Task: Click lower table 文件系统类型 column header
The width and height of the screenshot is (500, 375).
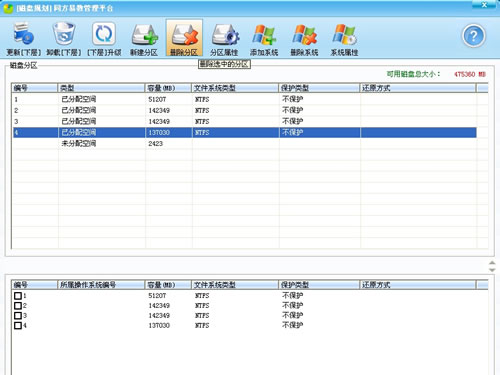Action: (x=235, y=285)
